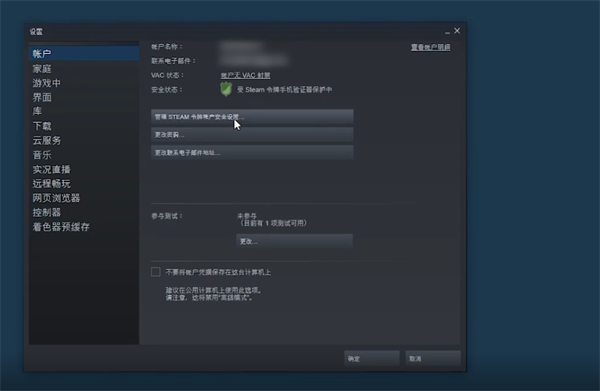
Task: Click 管理 STEAM 令牌帐户安全设置 button
Action: tap(252, 117)
